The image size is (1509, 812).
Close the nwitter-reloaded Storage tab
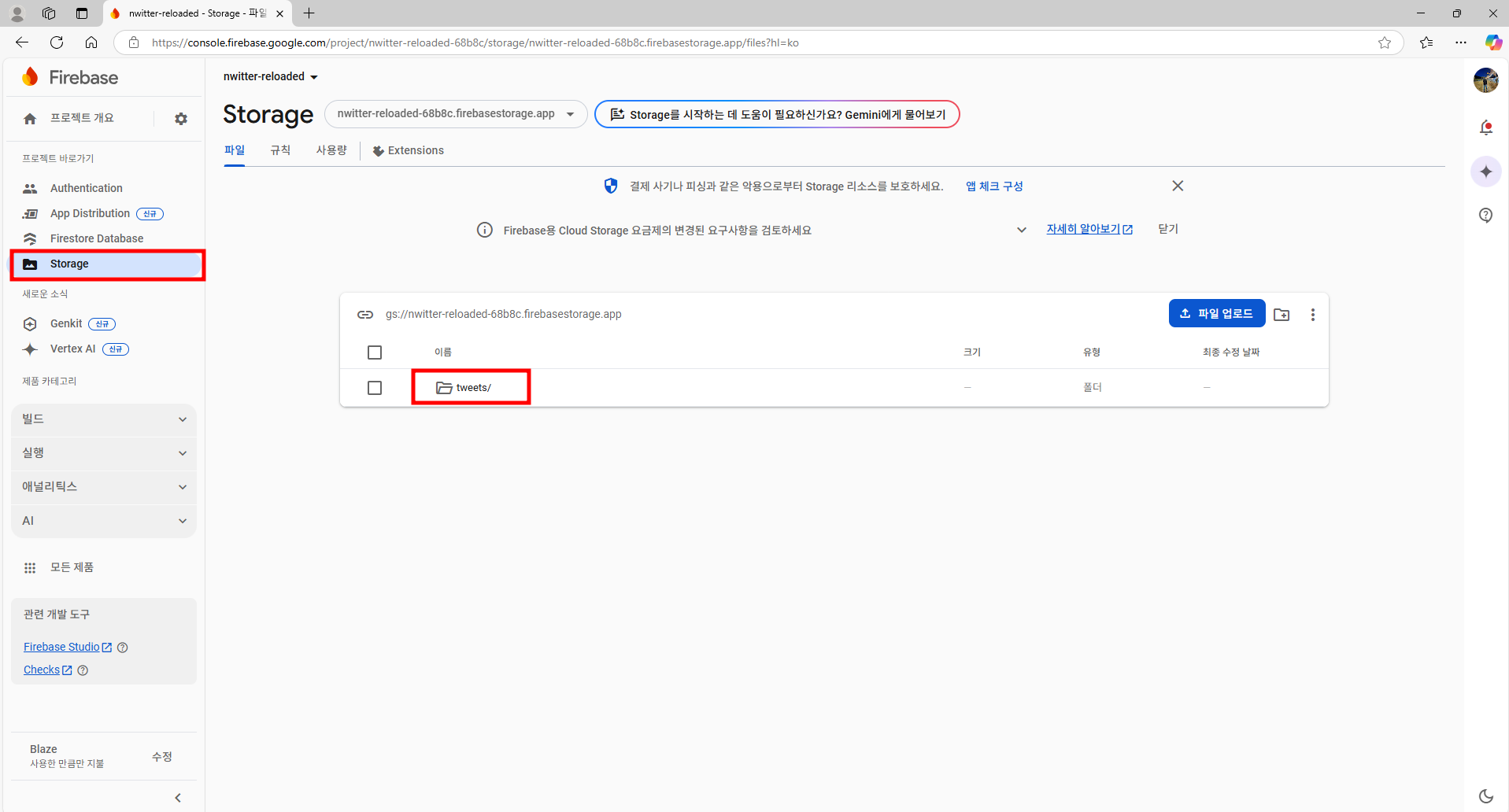click(x=279, y=13)
